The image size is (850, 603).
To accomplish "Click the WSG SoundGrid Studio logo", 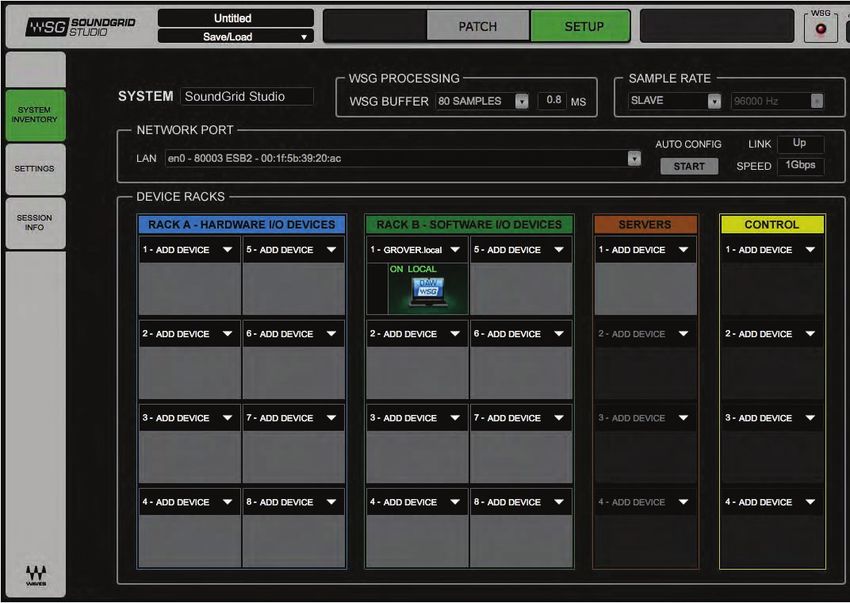I will point(81,26).
